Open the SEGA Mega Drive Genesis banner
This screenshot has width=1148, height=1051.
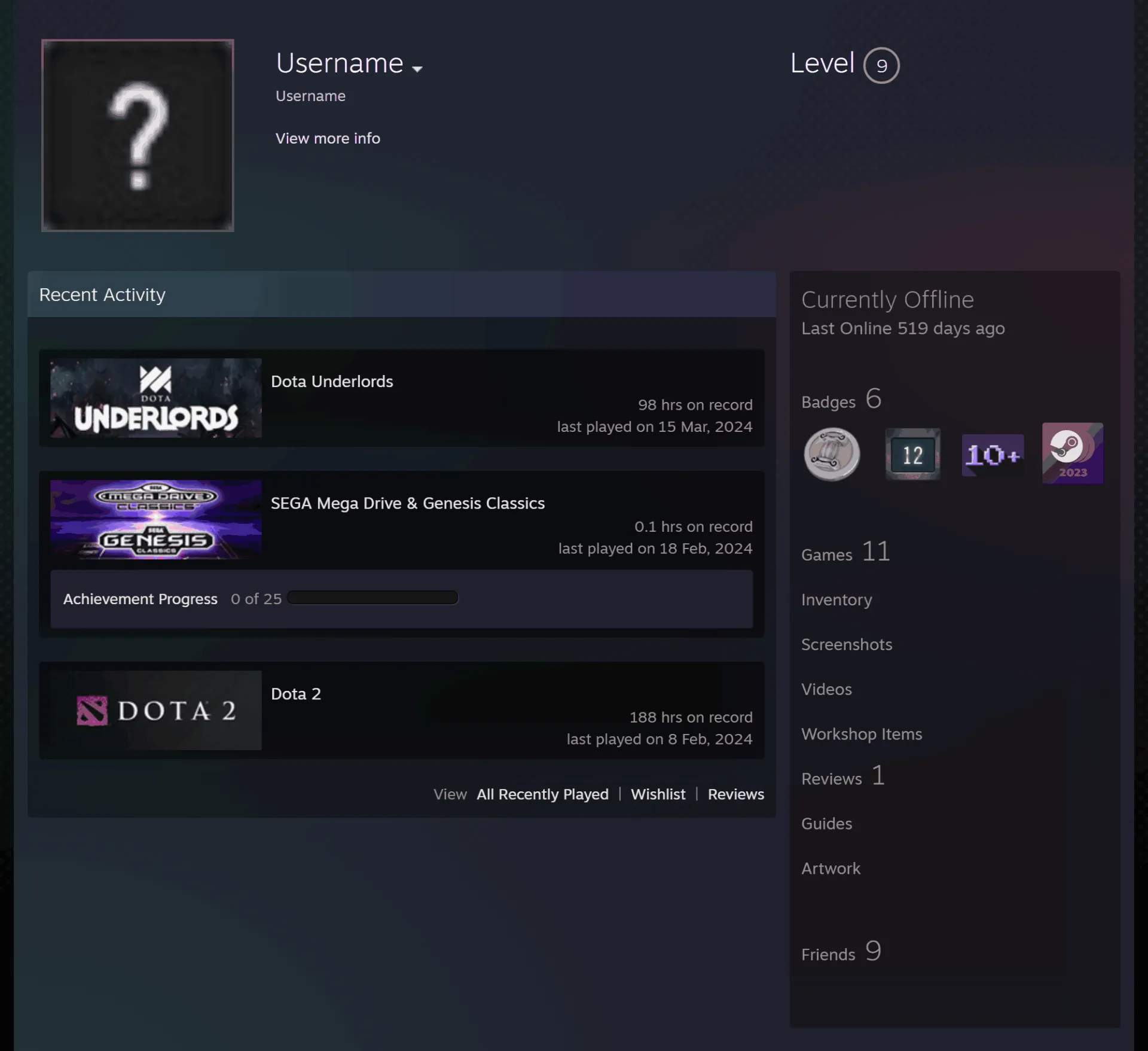[x=156, y=520]
